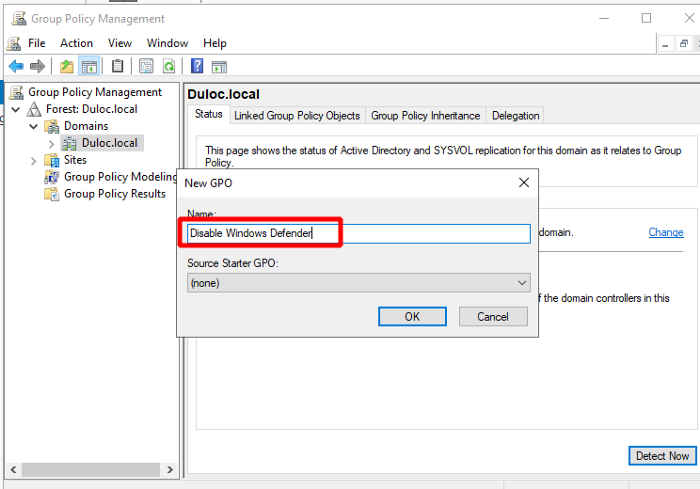
Task: Click the Group Policy Results icon
Action: click(52, 194)
